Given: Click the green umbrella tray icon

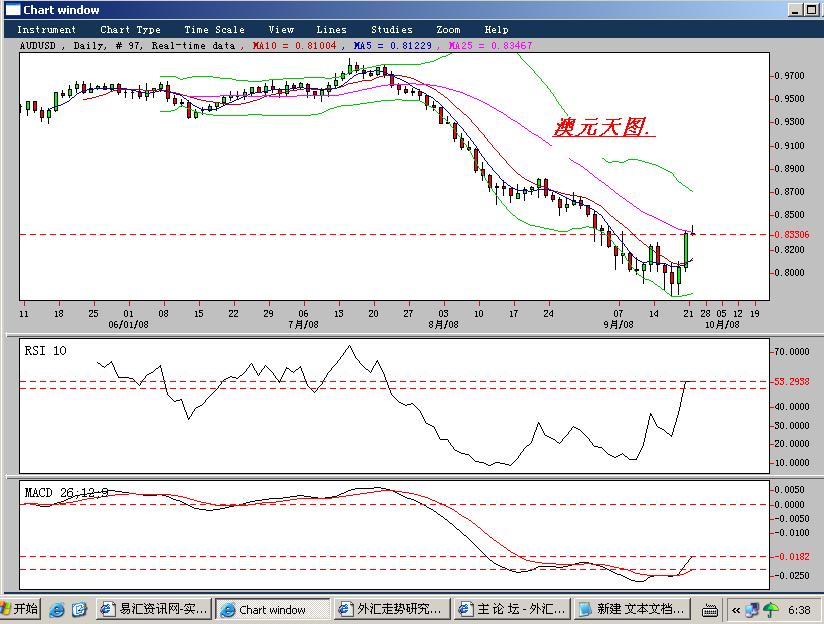Looking at the screenshot, I should point(771,610).
